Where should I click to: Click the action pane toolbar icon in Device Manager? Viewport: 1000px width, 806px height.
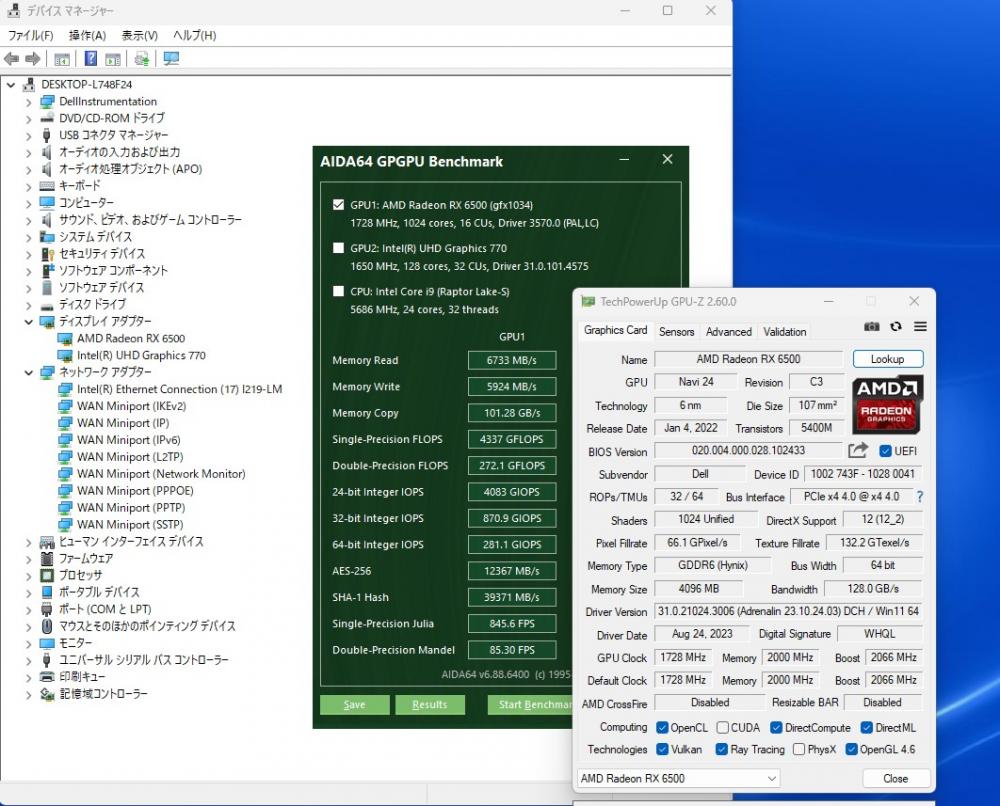113,59
